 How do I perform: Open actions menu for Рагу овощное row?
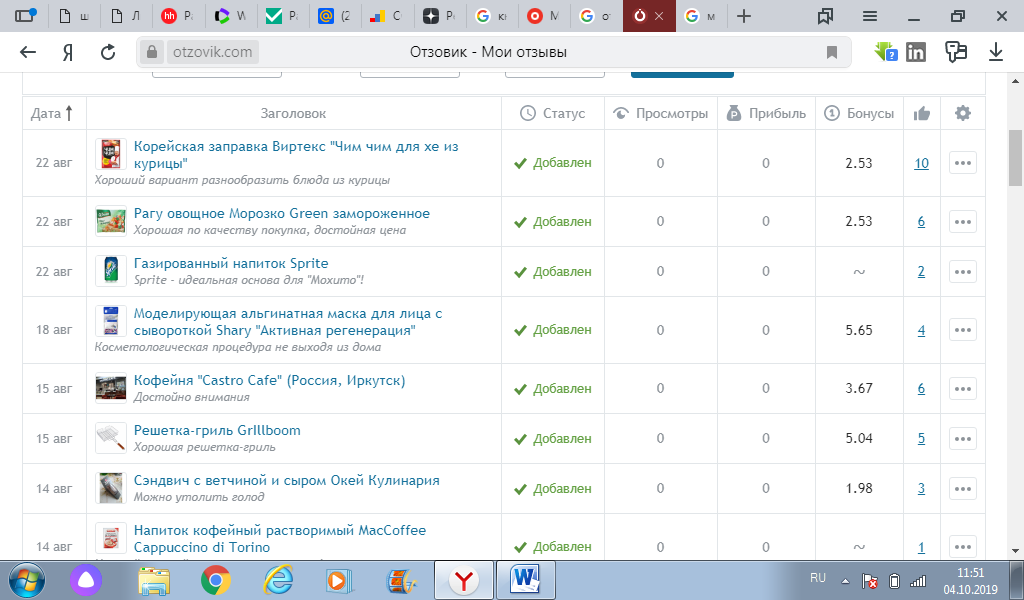point(963,222)
